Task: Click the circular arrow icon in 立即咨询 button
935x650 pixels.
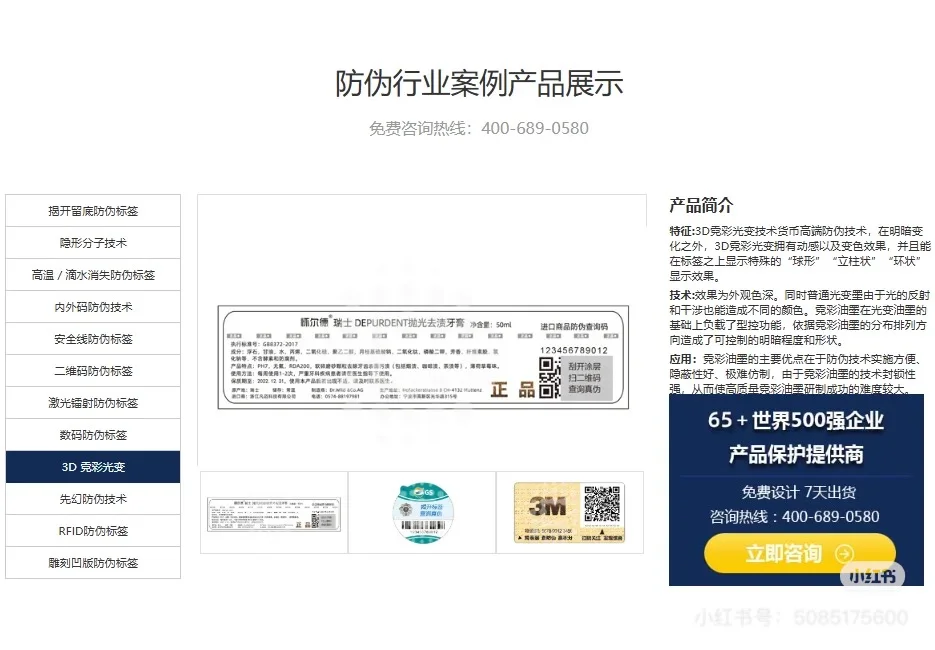Action: tap(844, 554)
